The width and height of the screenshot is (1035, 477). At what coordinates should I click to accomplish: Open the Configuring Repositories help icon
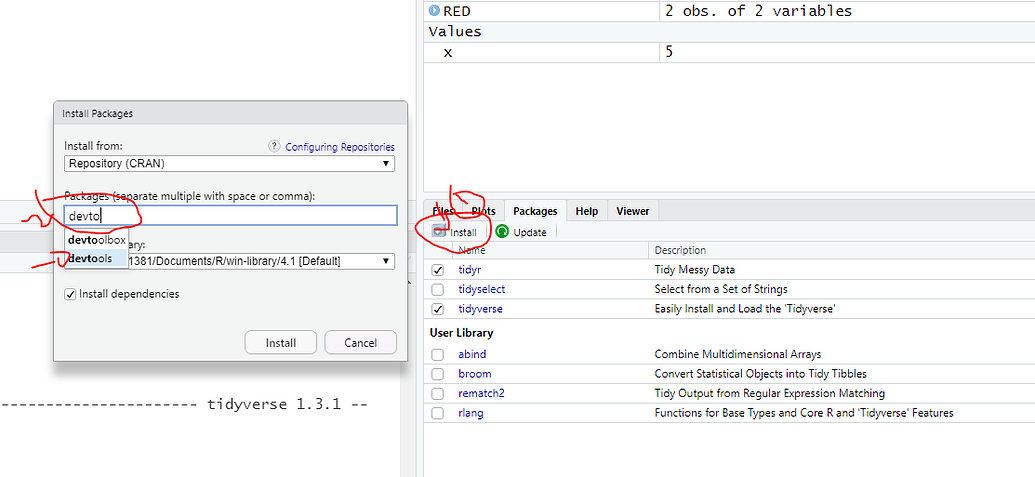275,146
